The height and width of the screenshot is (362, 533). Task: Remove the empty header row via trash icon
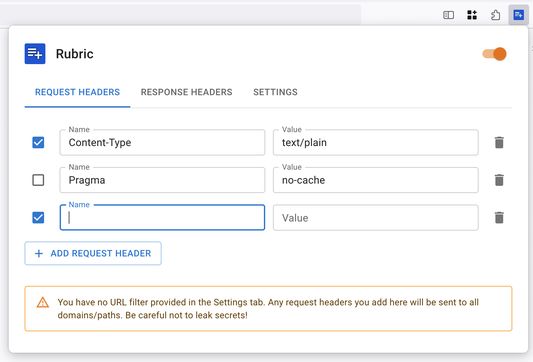pos(499,218)
